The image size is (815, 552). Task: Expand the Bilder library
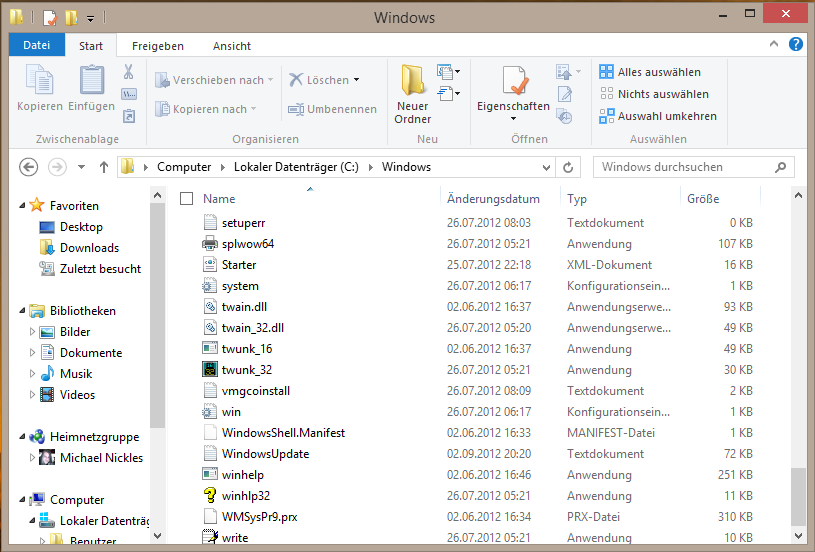tap(32, 332)
